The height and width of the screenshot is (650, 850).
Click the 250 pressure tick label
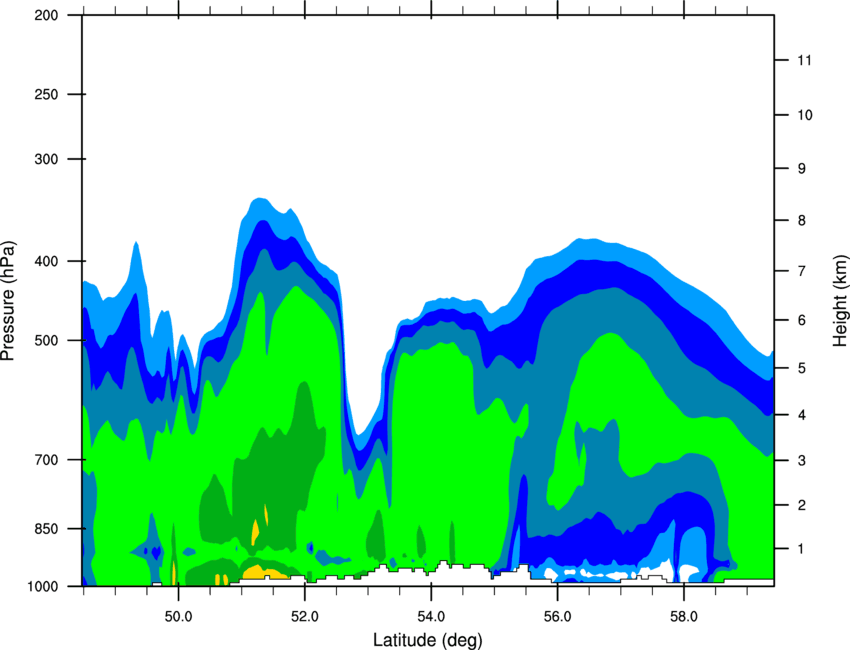click(46, 94)
